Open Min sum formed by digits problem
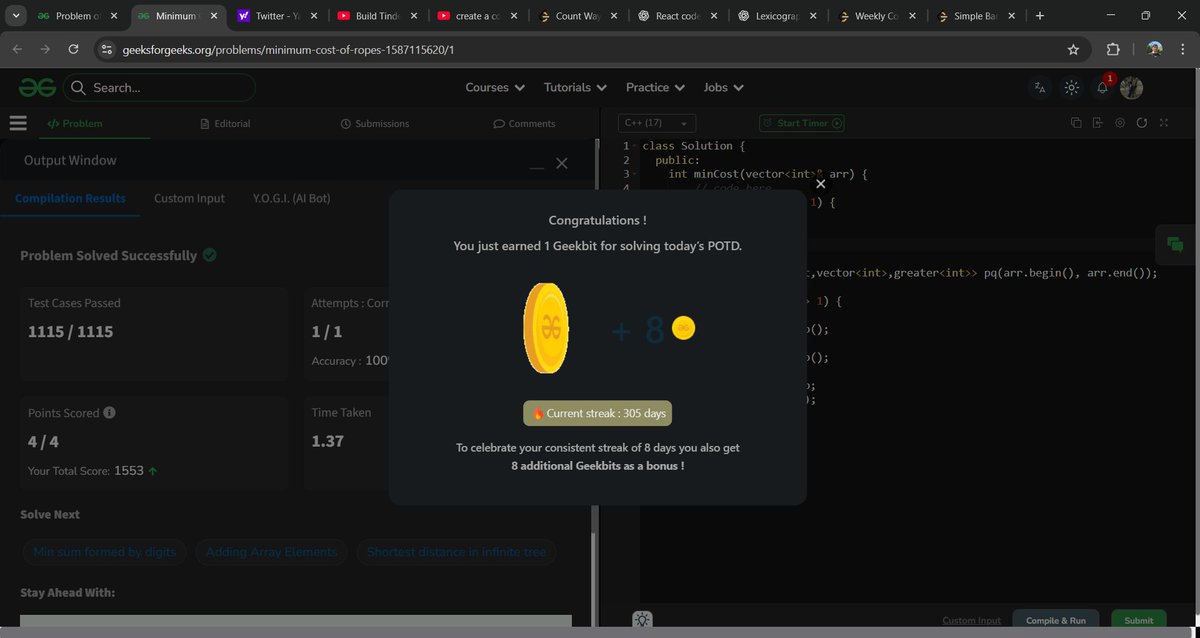The height and width of the screenshot is (638, 1200). pyautogui.click(x=104, y=552)
